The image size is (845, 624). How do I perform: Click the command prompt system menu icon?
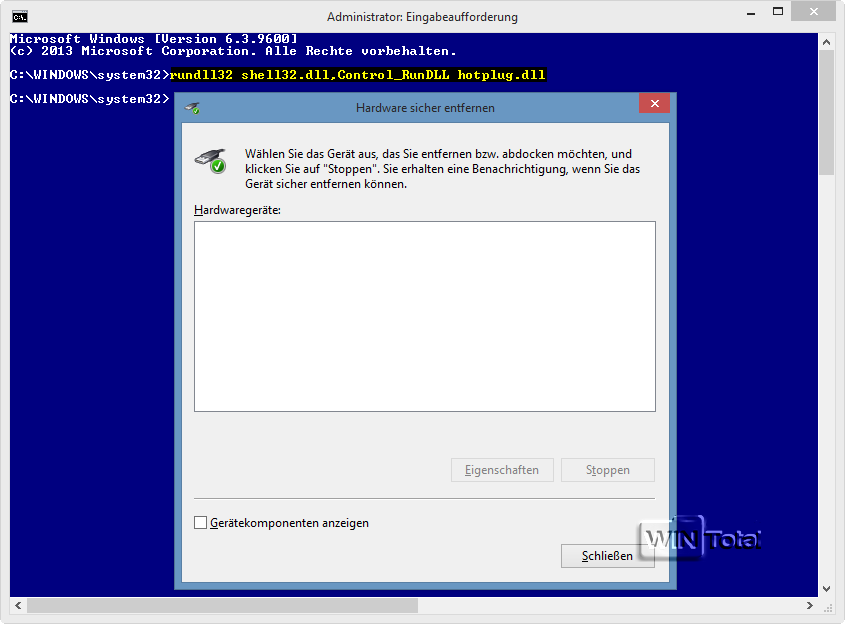point(20,17)
